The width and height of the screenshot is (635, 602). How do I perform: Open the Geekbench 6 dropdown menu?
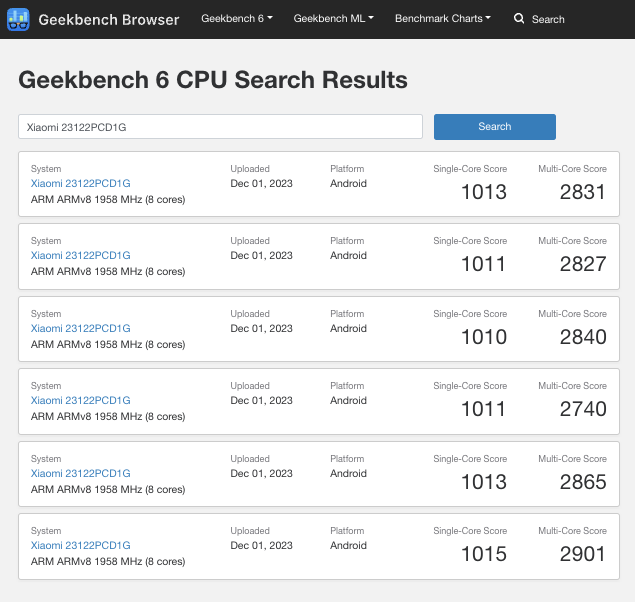click(x=237, y=19)
